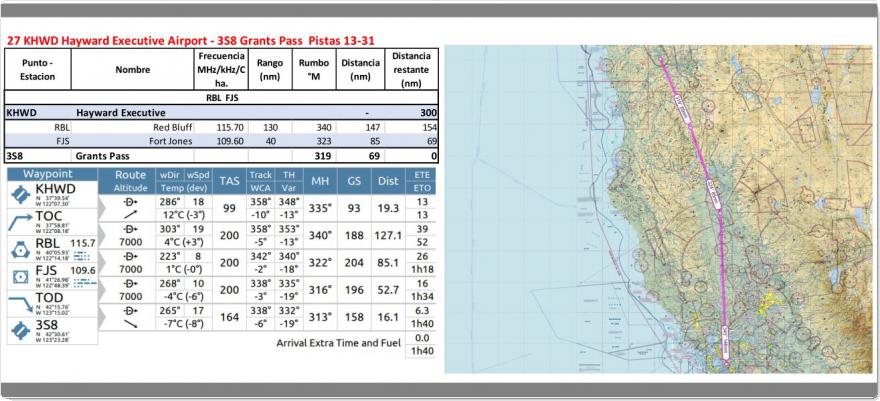
Task: Click the 3S8 destination airport icon
Action: click(x=20, y=330)
